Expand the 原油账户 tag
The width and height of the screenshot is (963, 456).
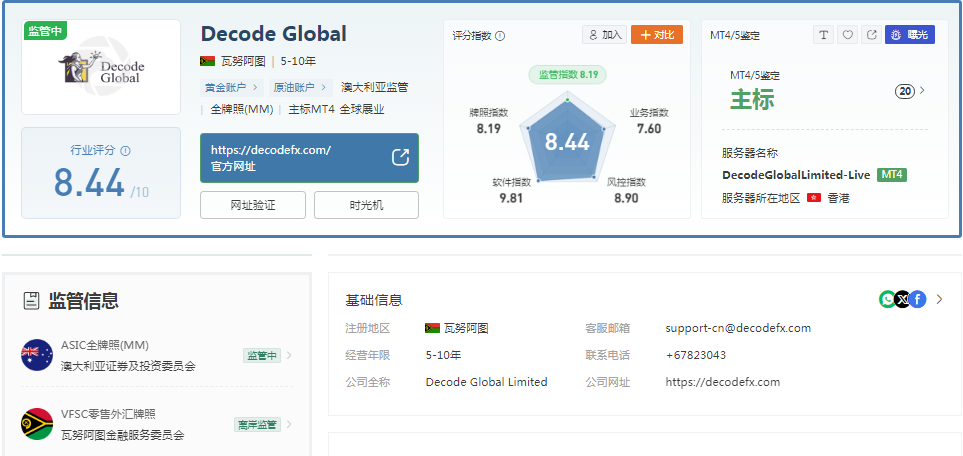301,88
